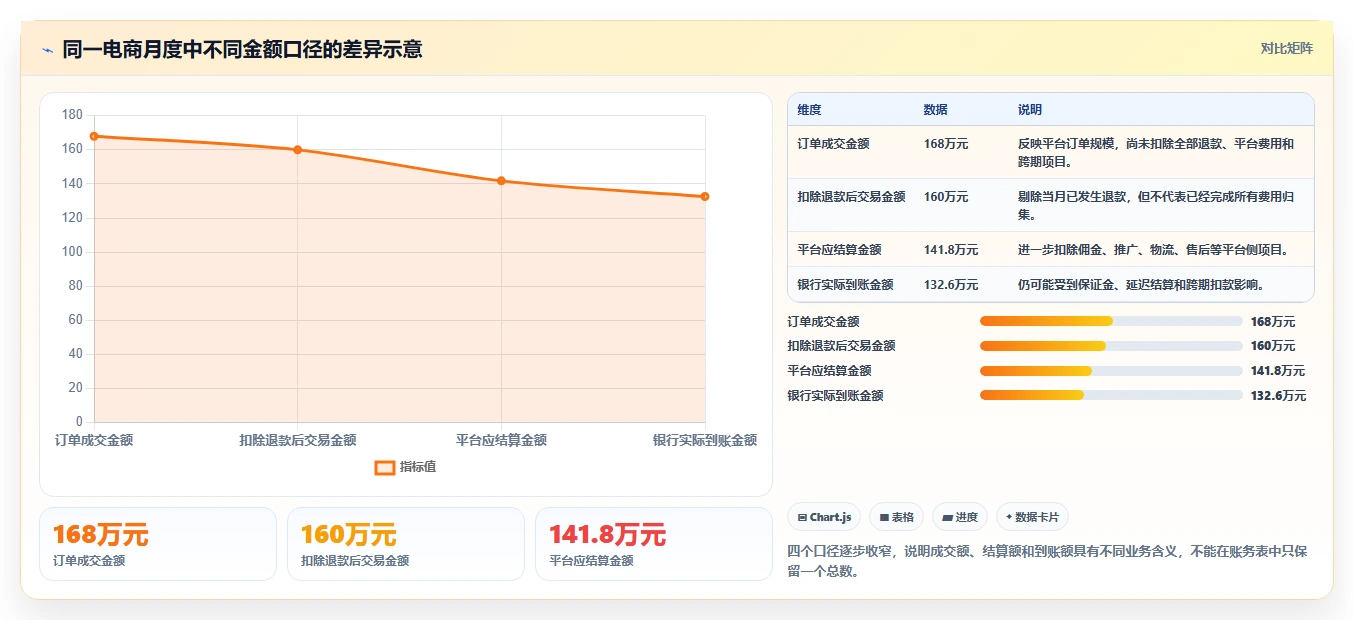
Task: Click the 订单成交金额 data point on chart
Action: pyautogui.click(x=94, y=136)
